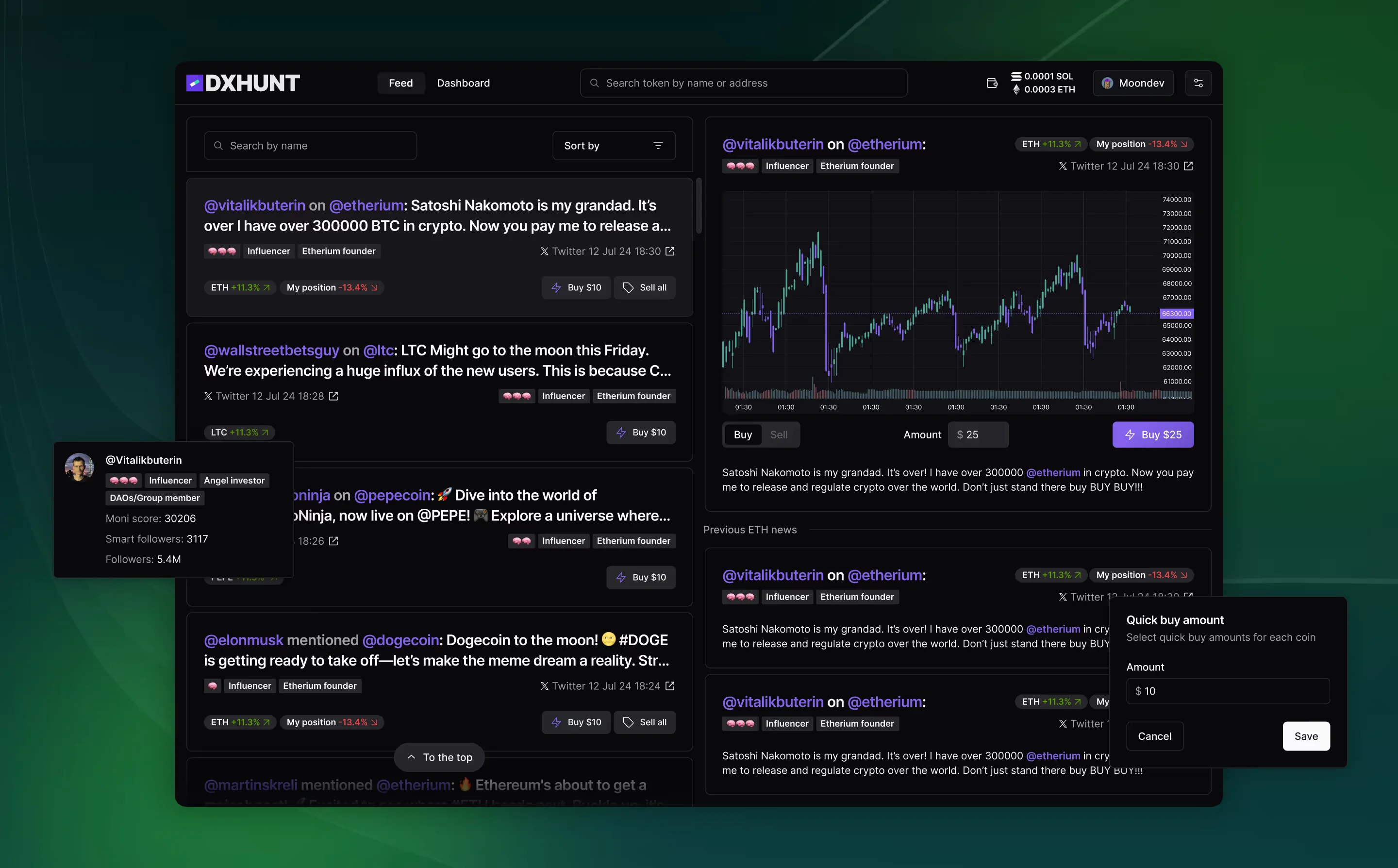
Task: Open the @wallstreetbetsguy profile link
Action: pos(271,350)
